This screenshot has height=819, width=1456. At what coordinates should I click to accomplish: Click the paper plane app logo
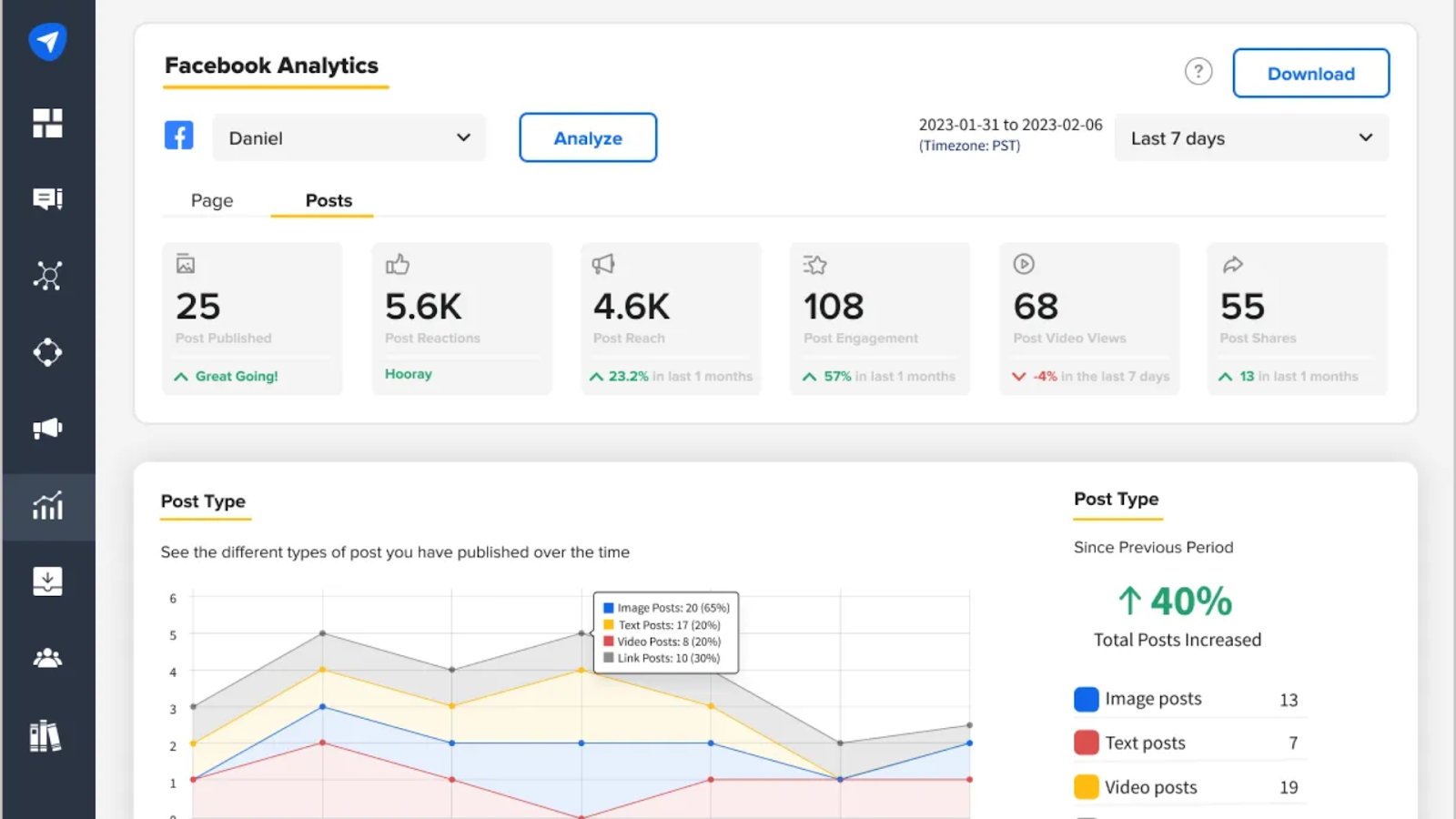tap(47, 41)
